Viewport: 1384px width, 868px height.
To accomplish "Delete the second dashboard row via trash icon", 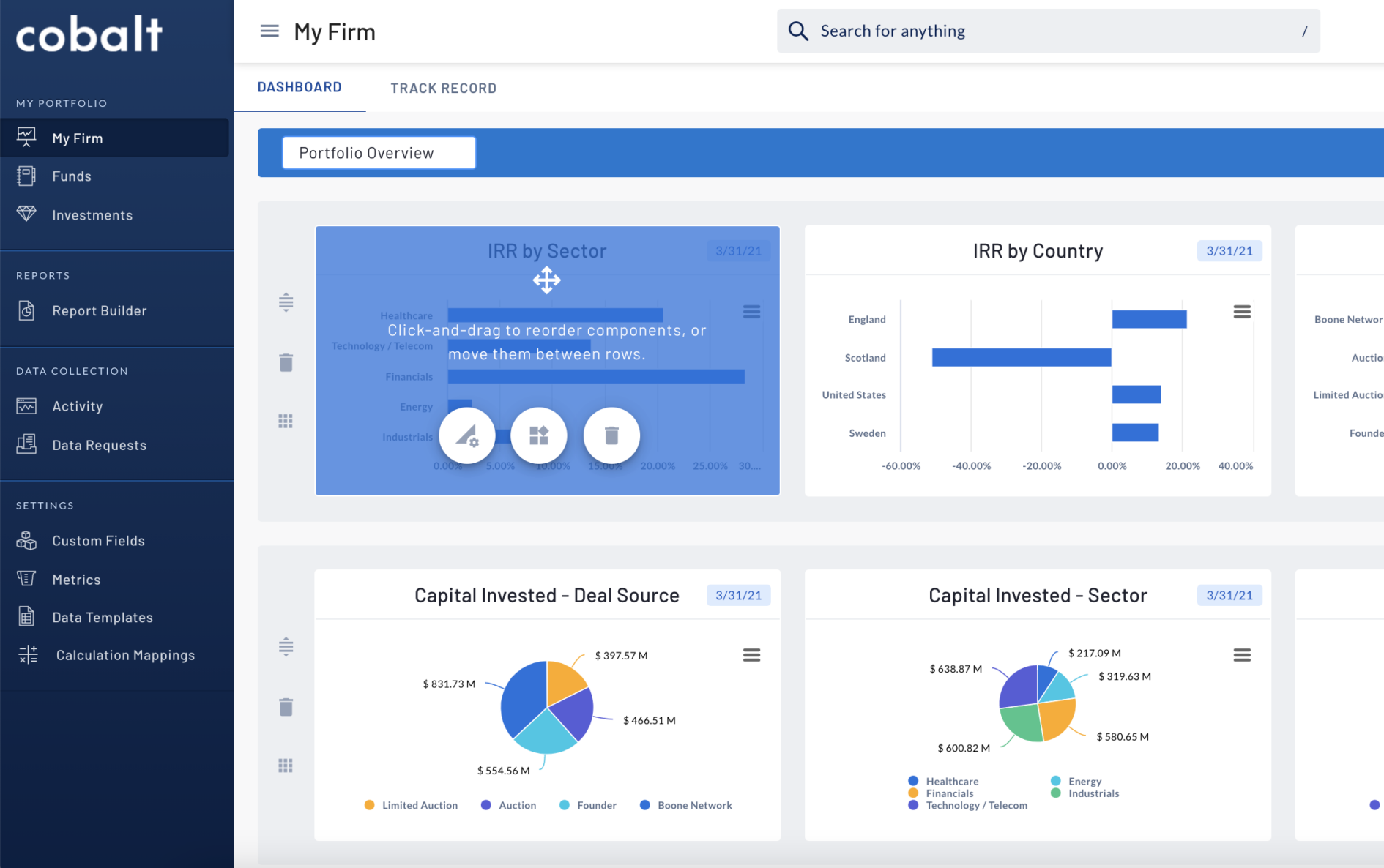I will 286,707.
